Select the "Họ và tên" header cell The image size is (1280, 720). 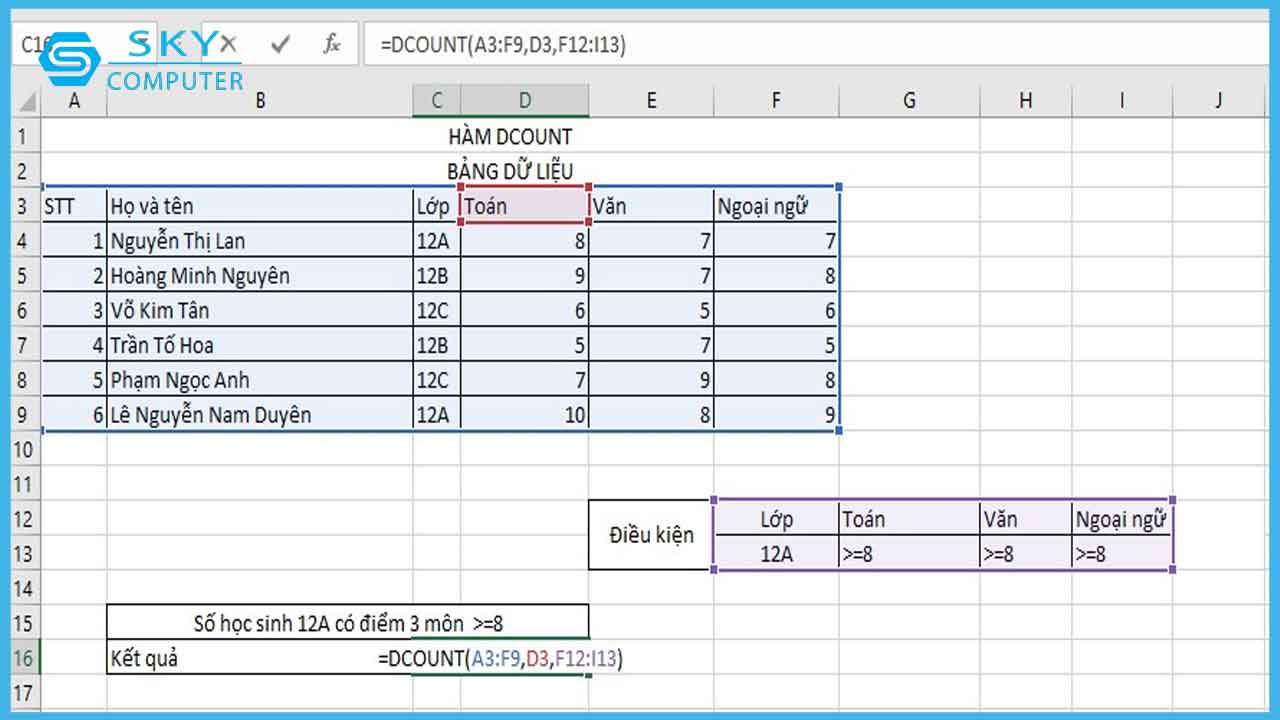[260, 206]
